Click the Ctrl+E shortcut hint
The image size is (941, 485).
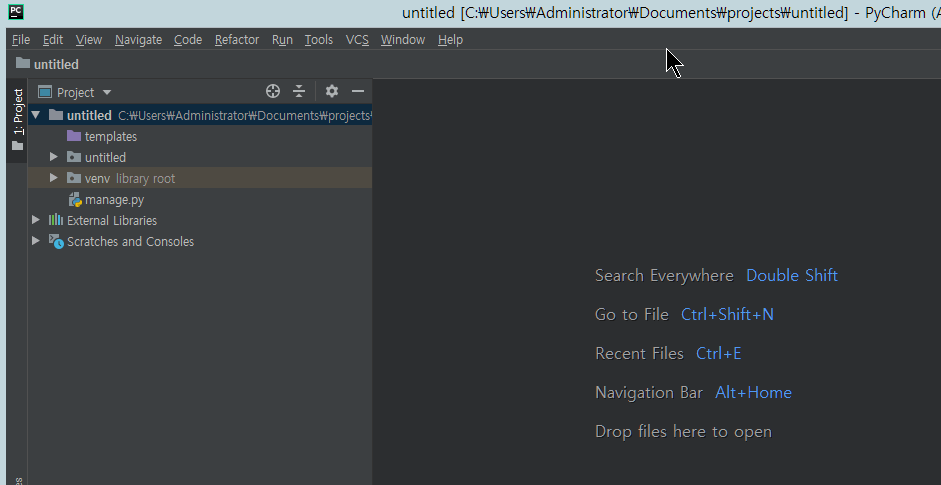(718, 354)
